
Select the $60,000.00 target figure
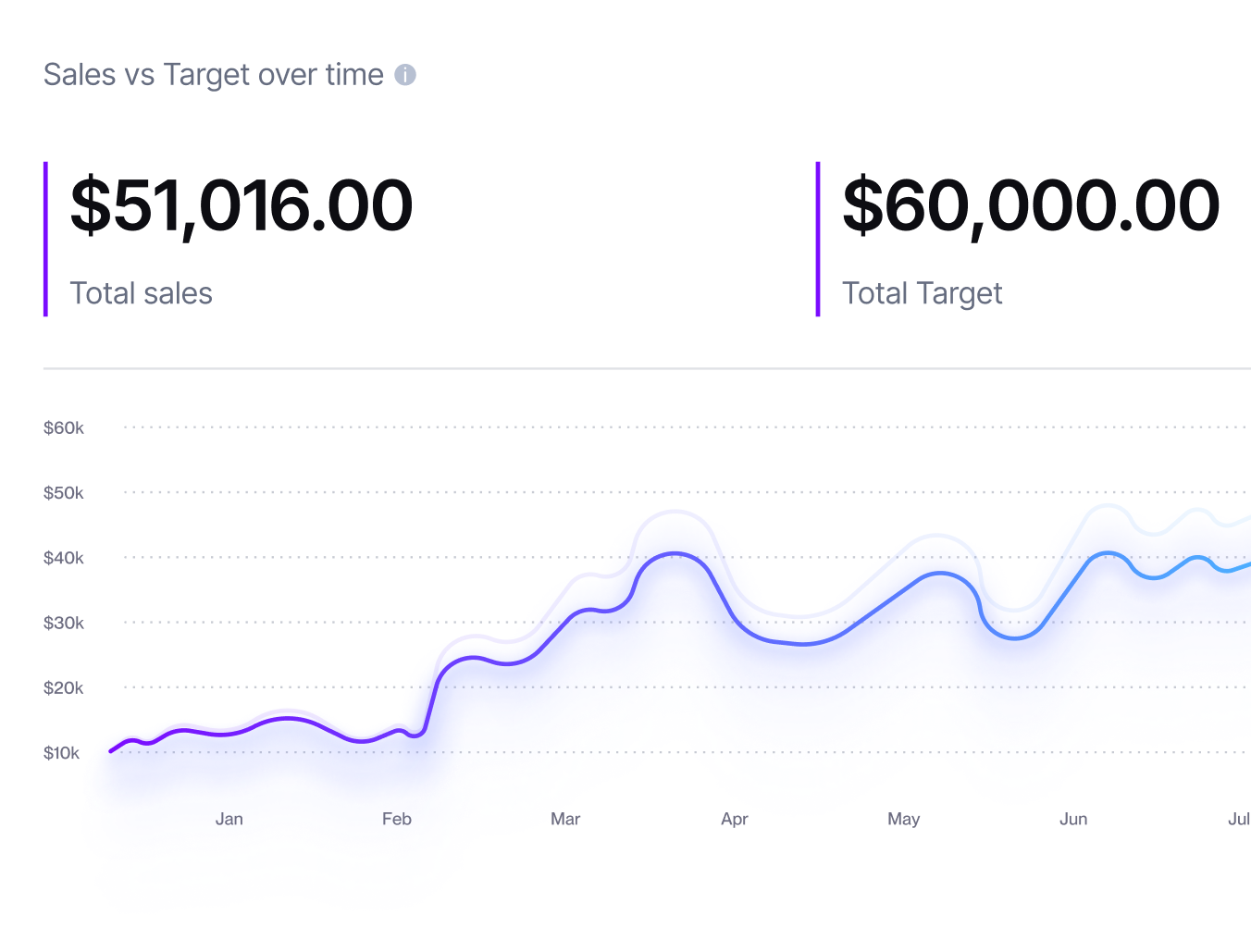click(x=1031, y=205)
